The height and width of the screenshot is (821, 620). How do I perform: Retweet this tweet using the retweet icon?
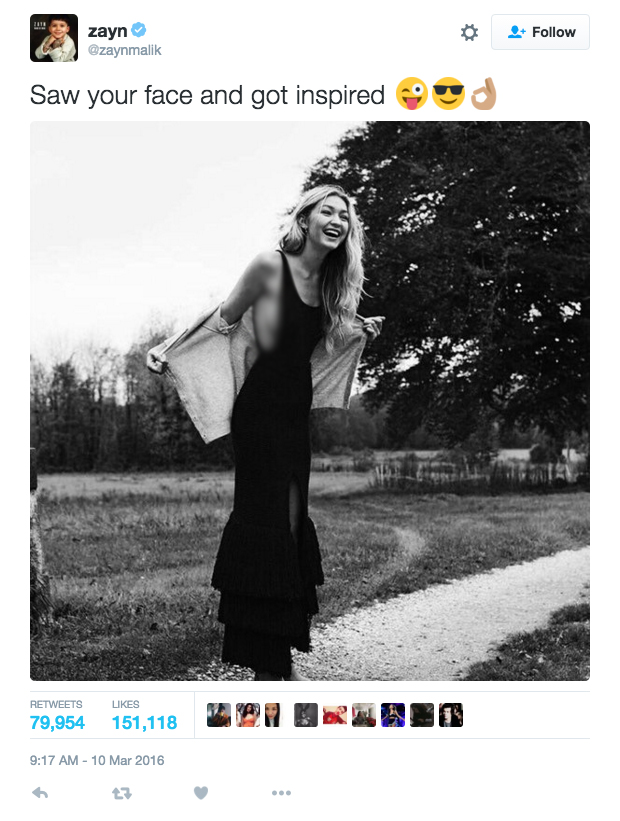click(121, 793)
